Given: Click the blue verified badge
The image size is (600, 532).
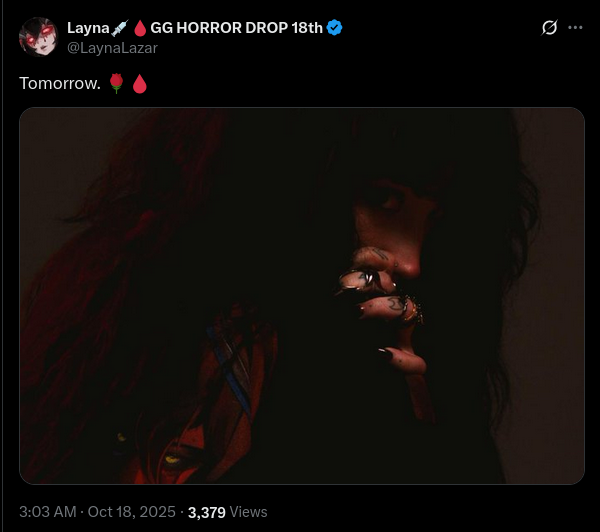Looking at the screenshot, I should [x=334, y=28].
